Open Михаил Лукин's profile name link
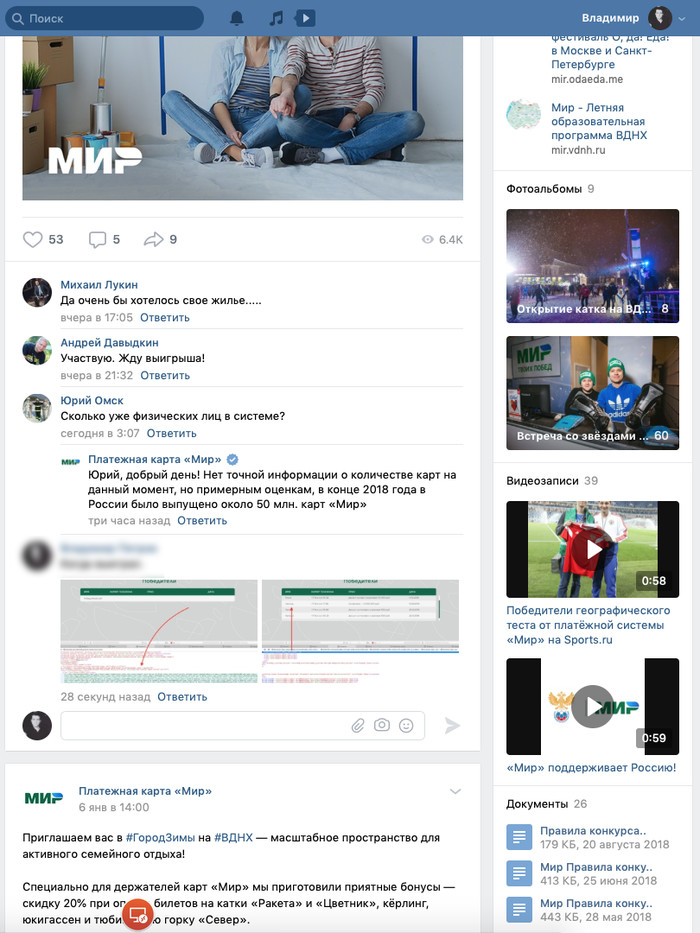The image size is (700, 933). [x=99, y=285]
